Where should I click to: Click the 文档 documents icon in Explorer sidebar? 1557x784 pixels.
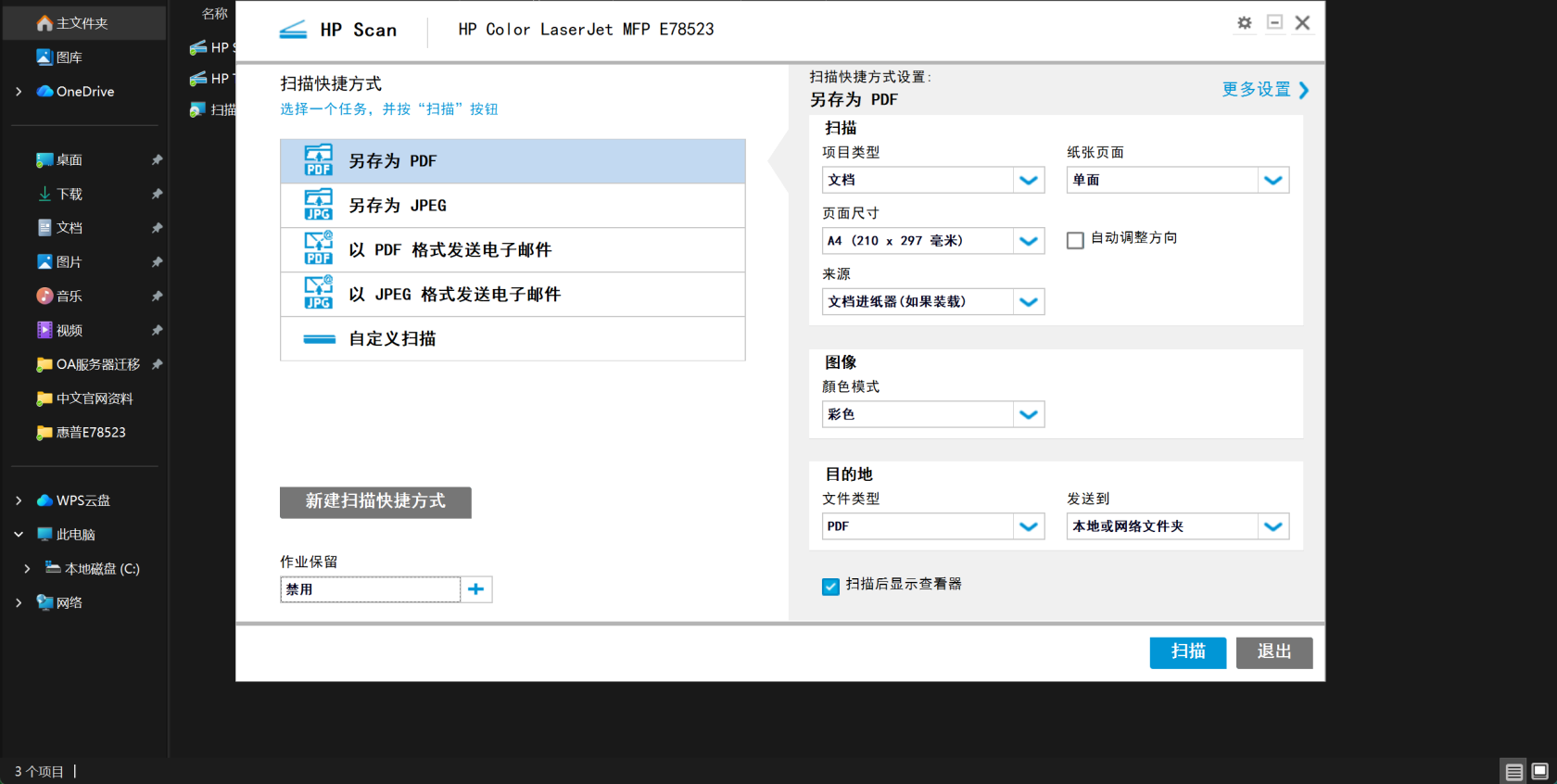pos(44,228)
